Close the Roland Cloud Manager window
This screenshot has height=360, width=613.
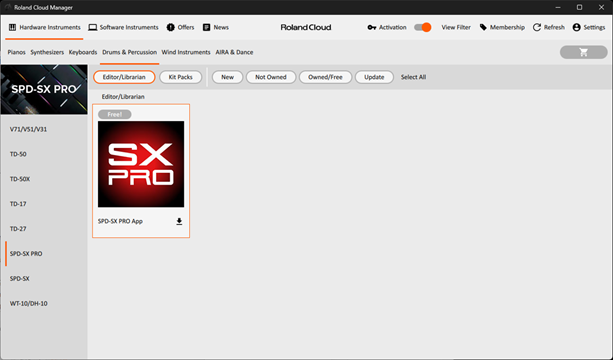(x=601, y=7)
